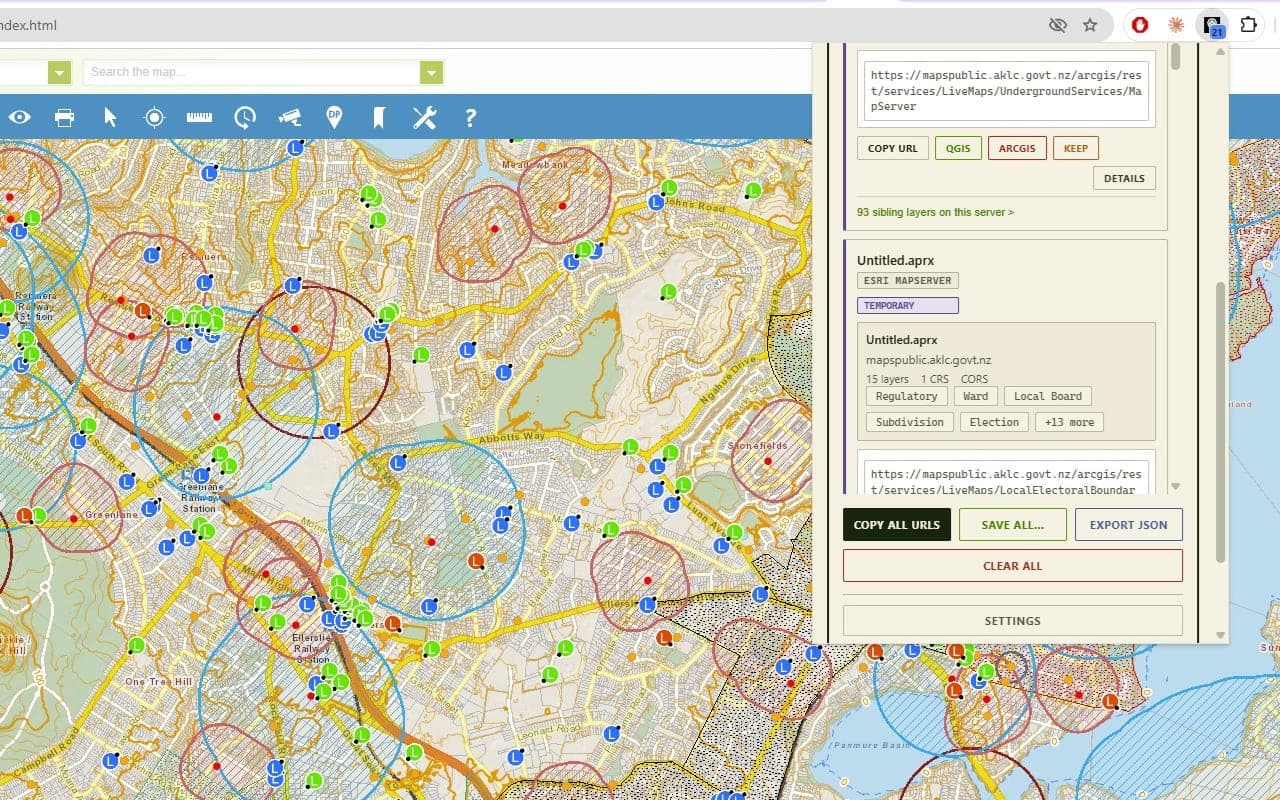Select the UndergroundServices MapServer URL text
Viewport: 1280px width, 800px height.
pyautogui.click(x=1006, y=90)
